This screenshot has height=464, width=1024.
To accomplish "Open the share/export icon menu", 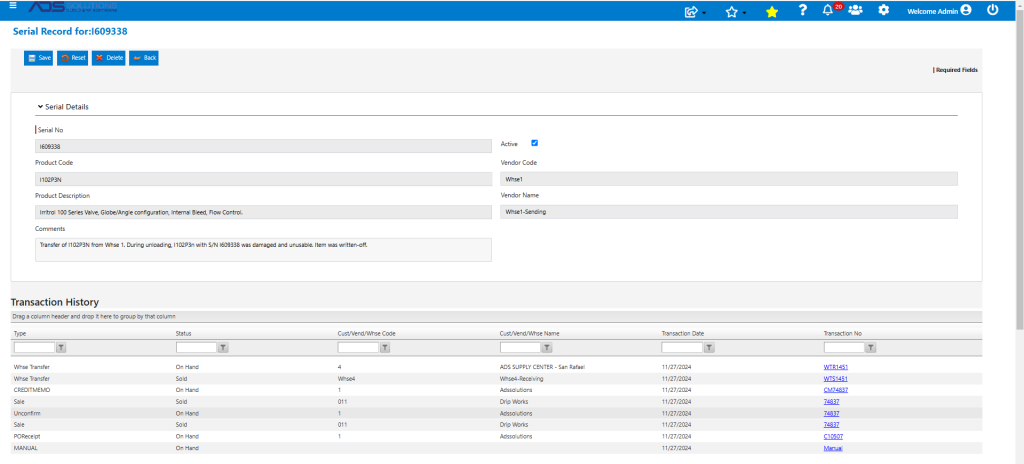I will tap(691, 11).
